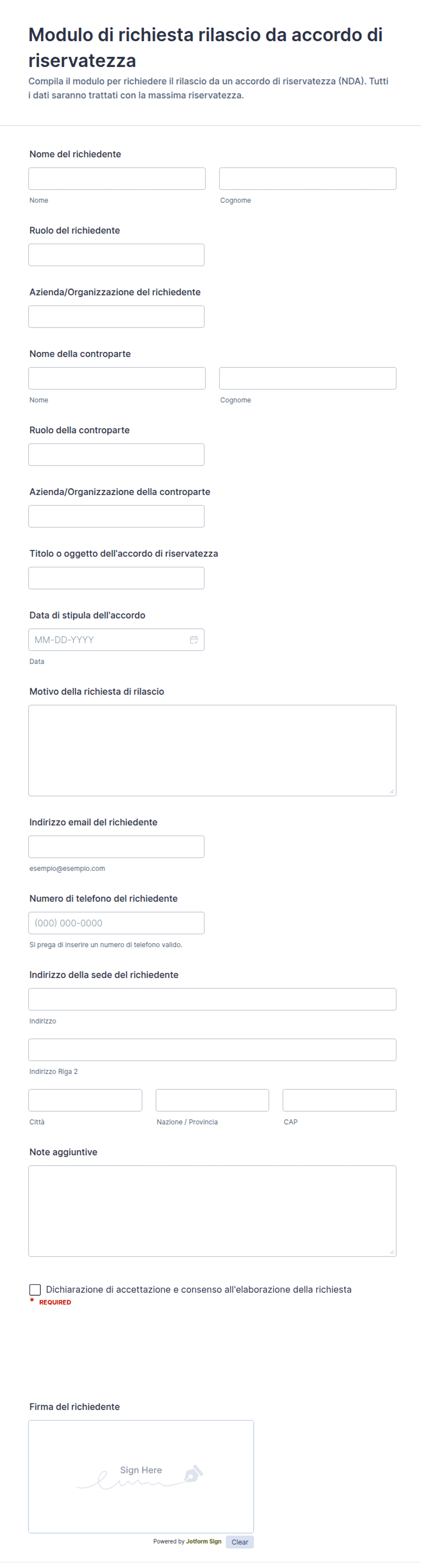Clear the signature with Clear button

[x=239, y=1541]
